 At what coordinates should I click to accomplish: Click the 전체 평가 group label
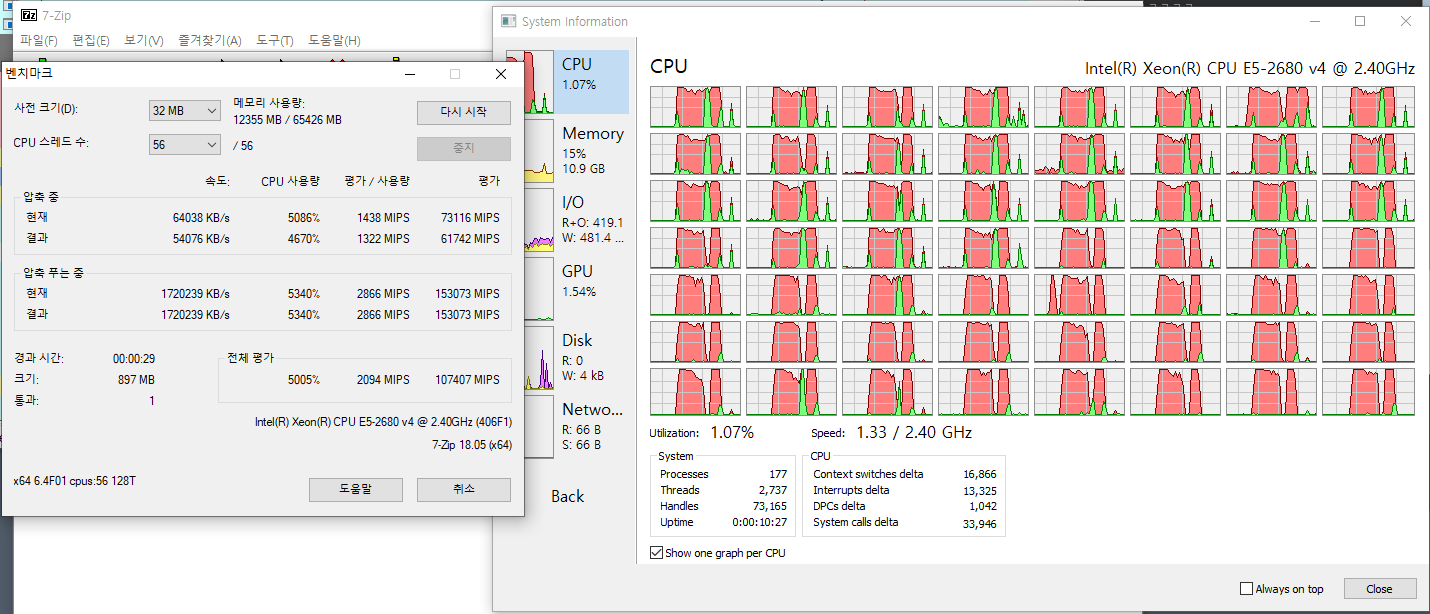251,357
